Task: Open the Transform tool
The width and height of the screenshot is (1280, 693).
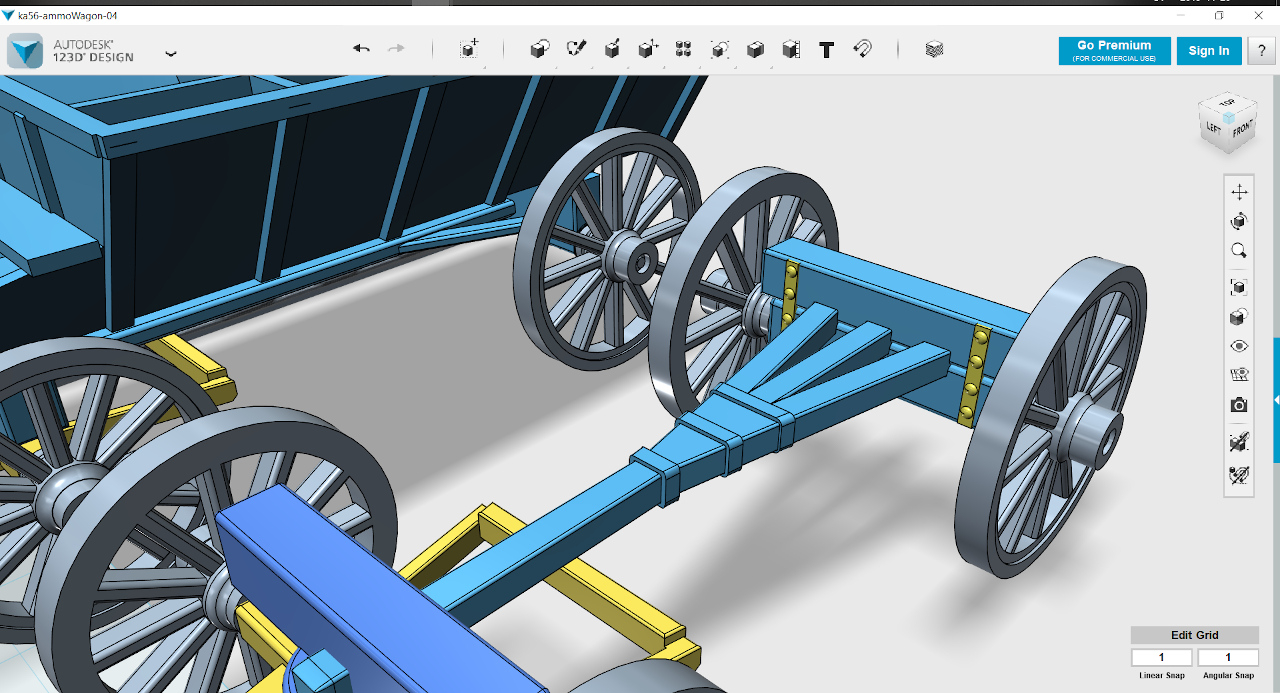Action: 469,49
